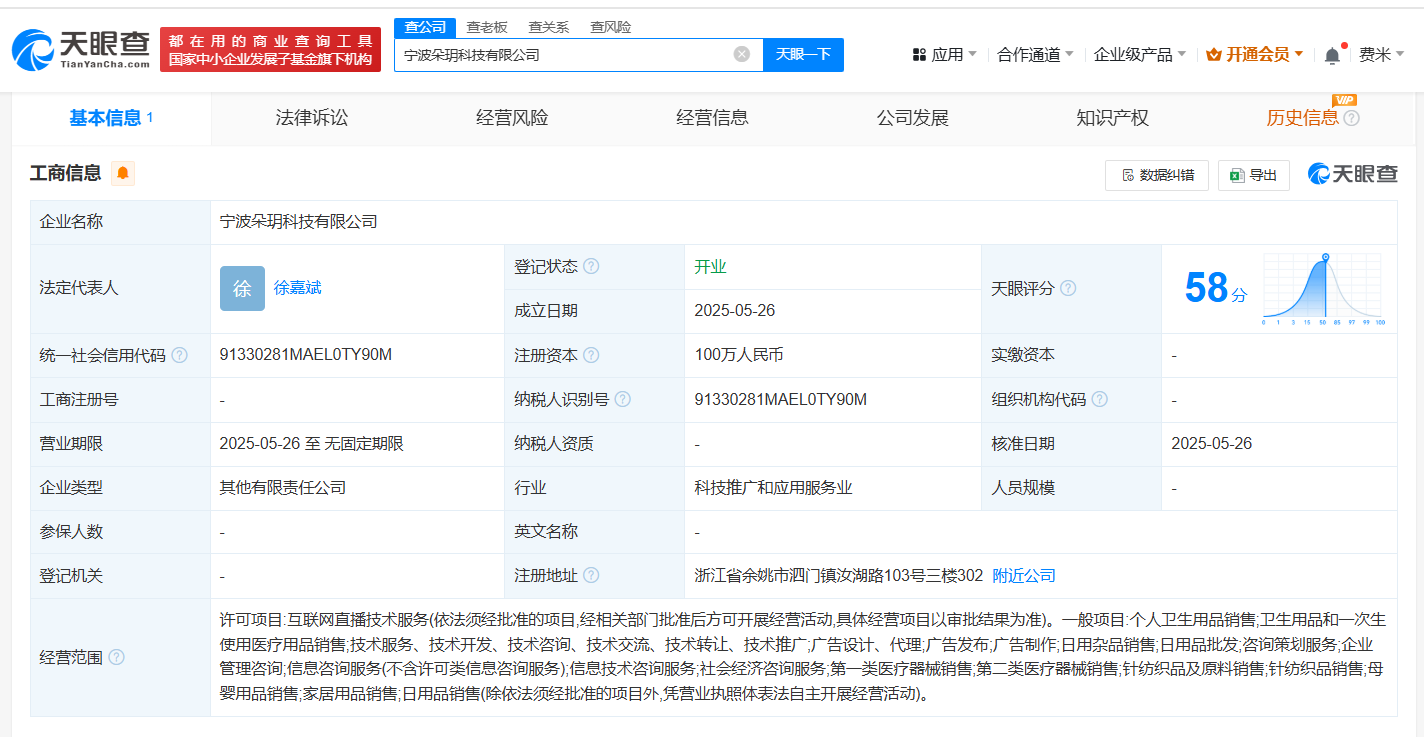The height and width of the screenshot is (737, 1424).
Task: Switch to the 知识产权 tab
Action: pos(1112,118)
